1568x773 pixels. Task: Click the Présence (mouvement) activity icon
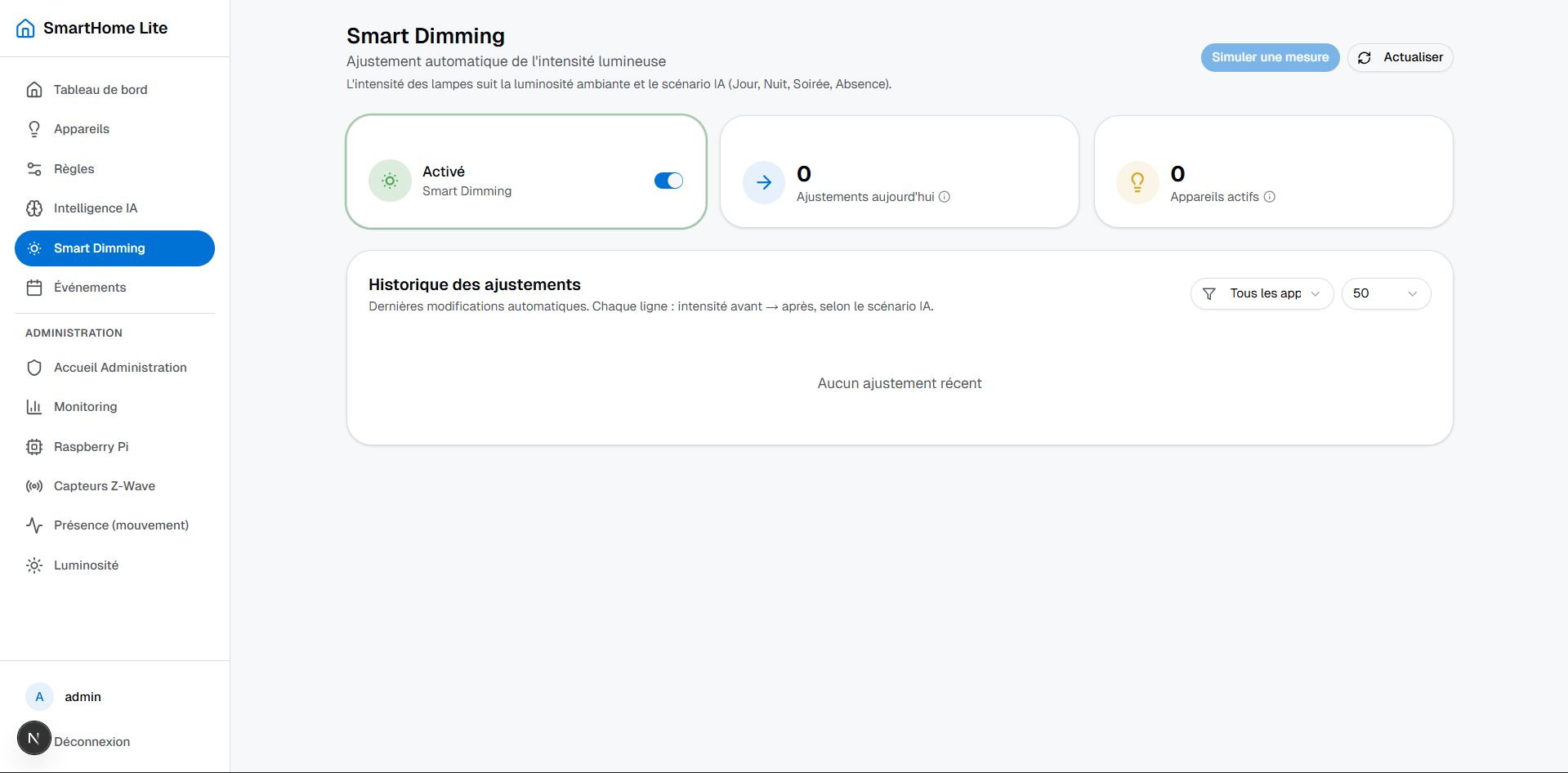(x=34, y=525)
